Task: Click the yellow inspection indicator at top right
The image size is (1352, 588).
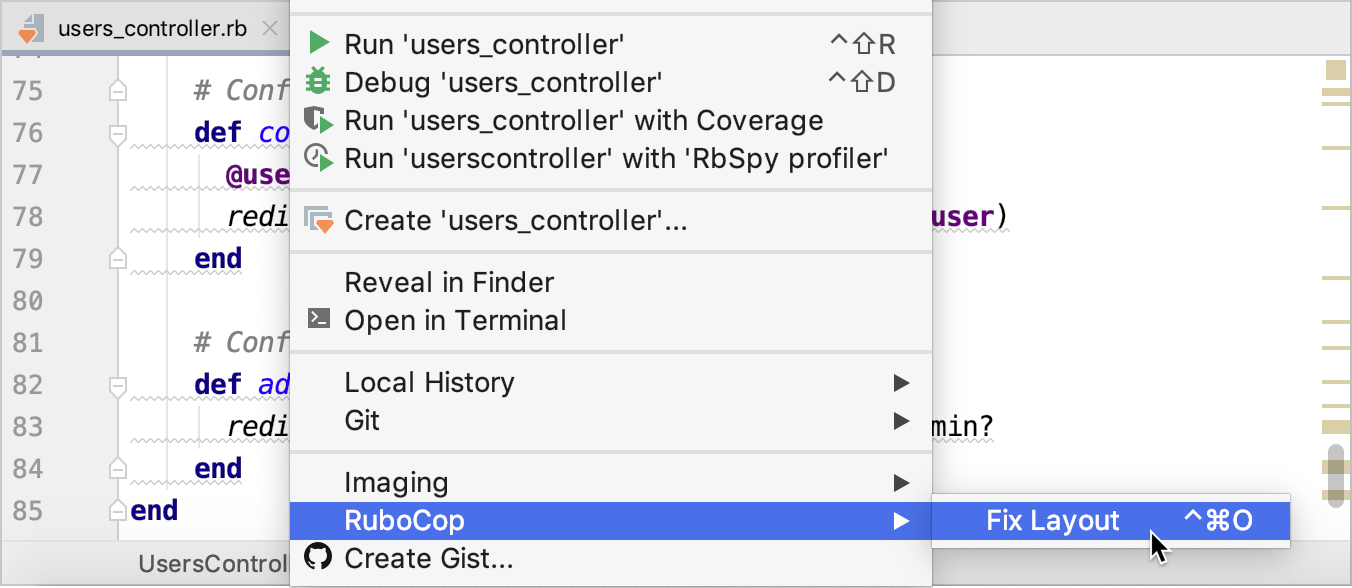Action: click(x=1336, y=70)
